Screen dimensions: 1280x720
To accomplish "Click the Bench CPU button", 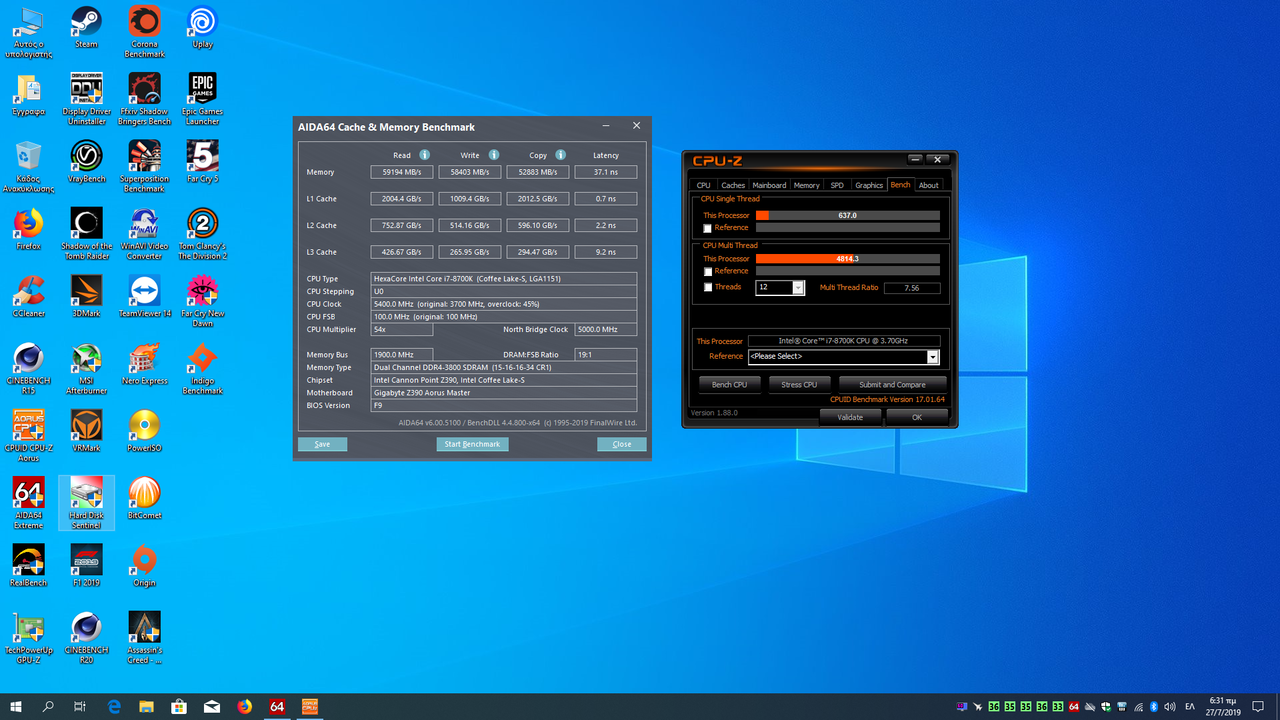I will click(x=729, y=385).
